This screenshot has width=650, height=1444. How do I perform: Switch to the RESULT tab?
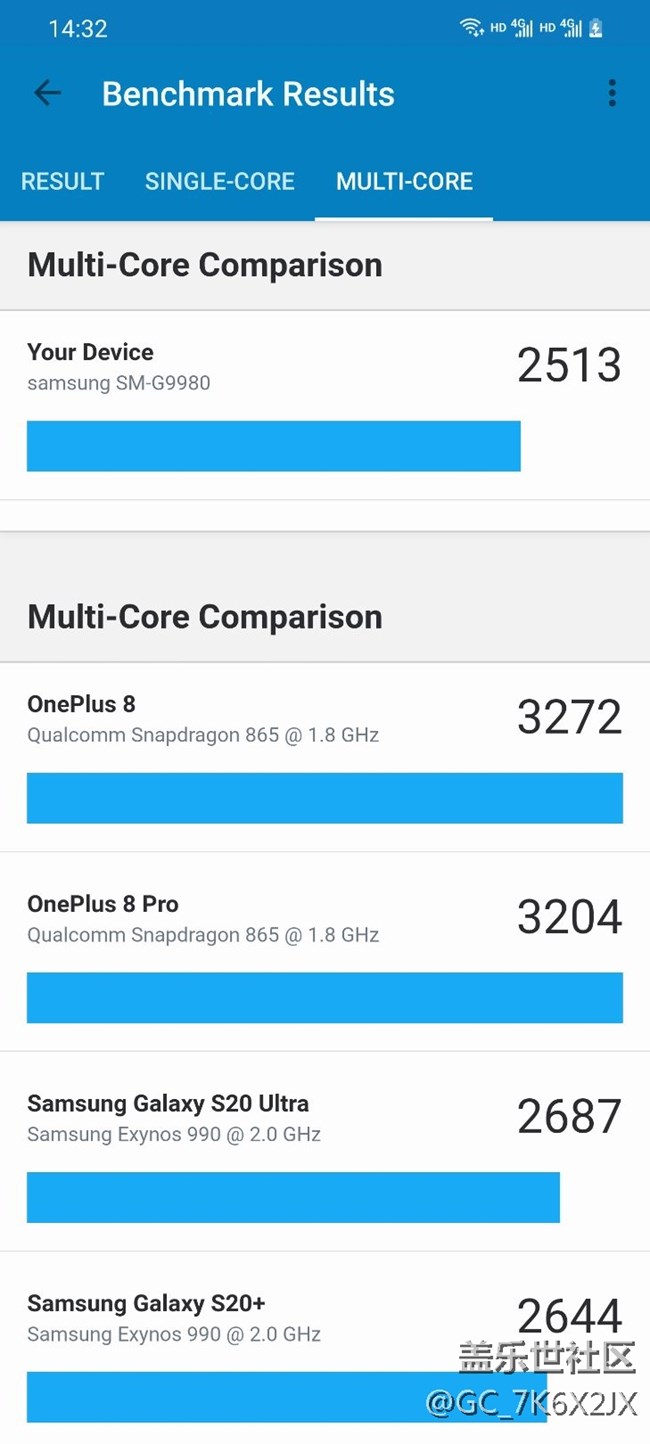62,181
